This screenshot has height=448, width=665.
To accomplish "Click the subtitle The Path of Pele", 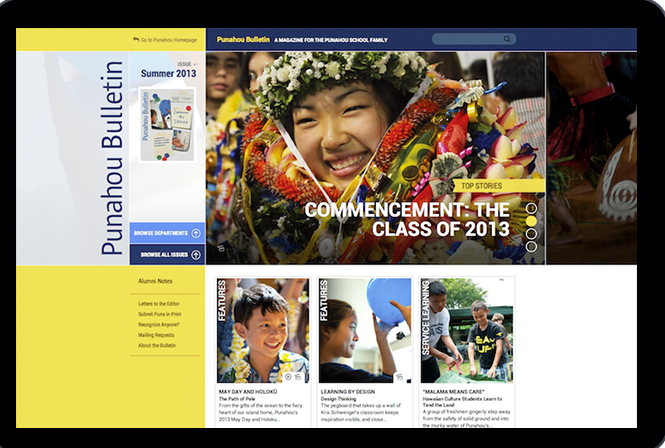I will 237,399.
